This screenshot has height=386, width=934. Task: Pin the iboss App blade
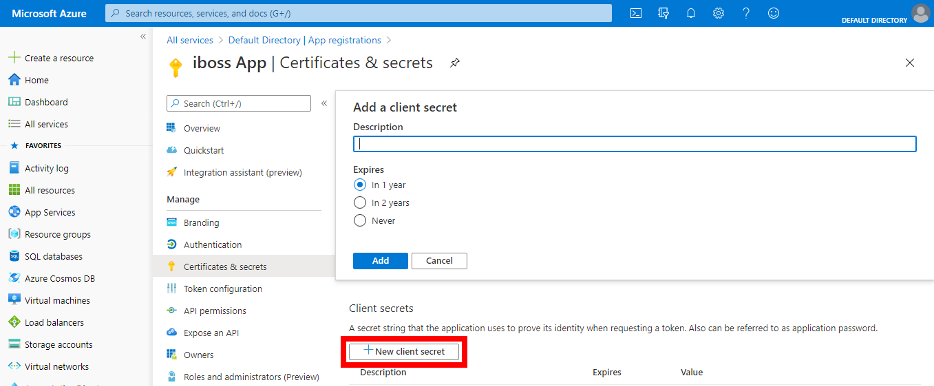tap(454, 63)
